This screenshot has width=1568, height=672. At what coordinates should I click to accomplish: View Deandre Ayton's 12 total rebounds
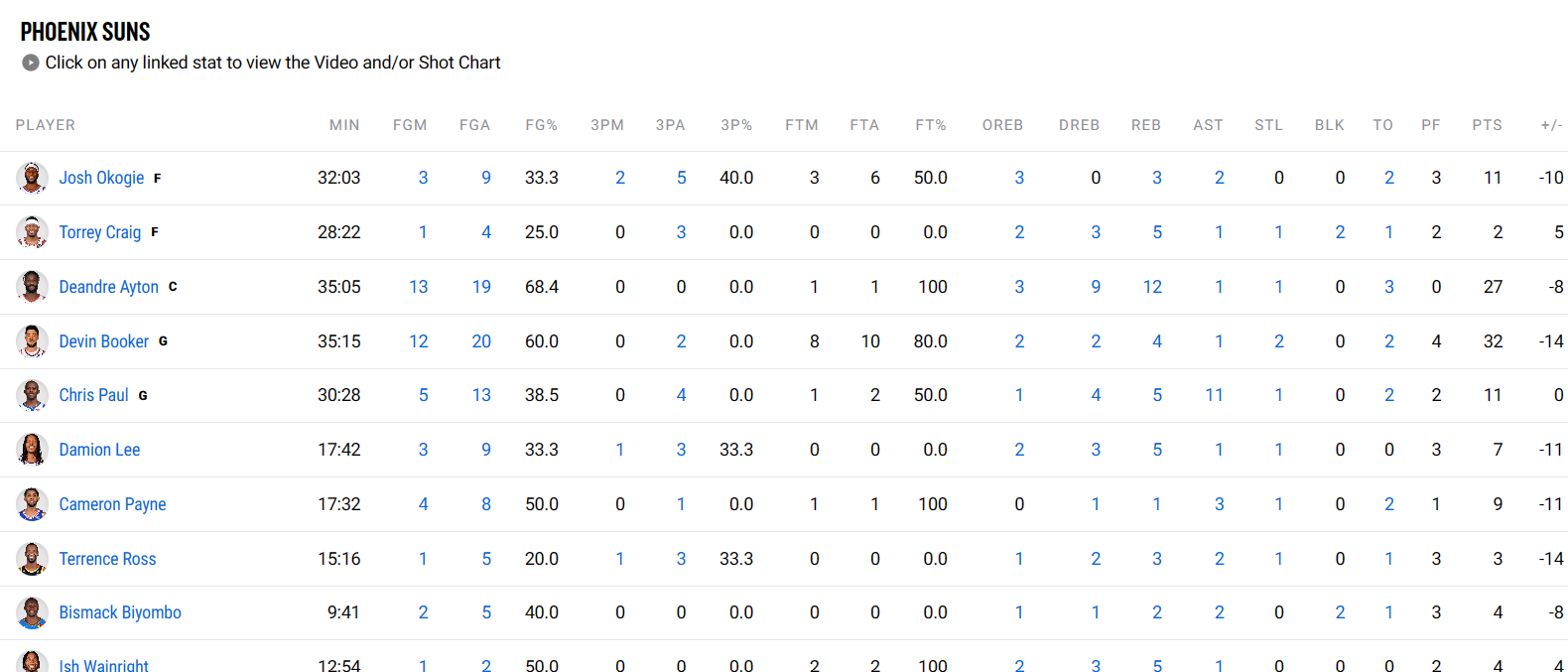point(1152,287)
